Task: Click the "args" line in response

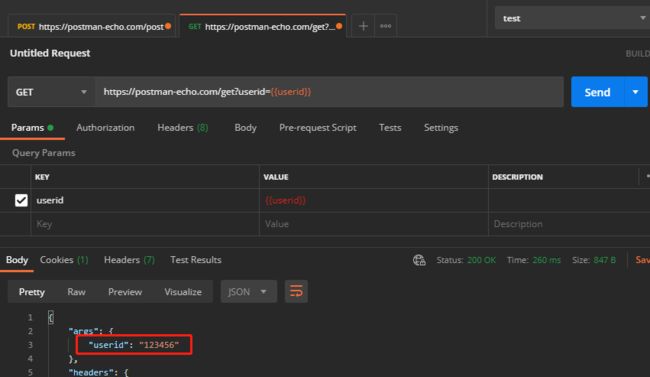Action: pyautogui.click(x=91, y=331)
